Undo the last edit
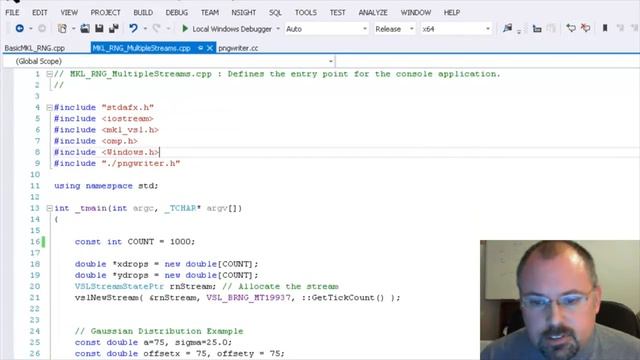This screenshot has height=360, width=640. click(x=133, y=28)
